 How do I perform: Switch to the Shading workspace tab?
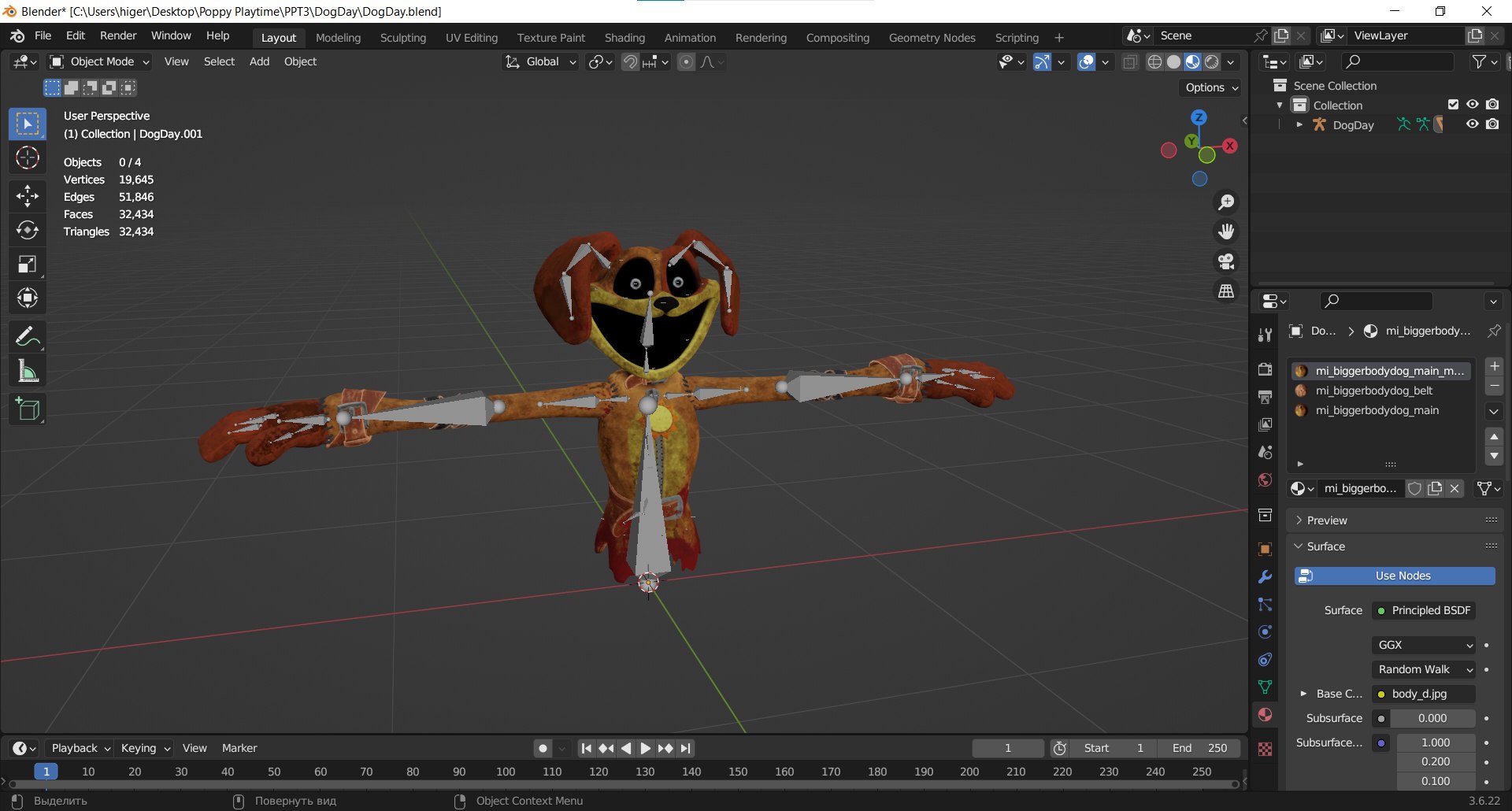pyautogui.click(x=624, y=38)
